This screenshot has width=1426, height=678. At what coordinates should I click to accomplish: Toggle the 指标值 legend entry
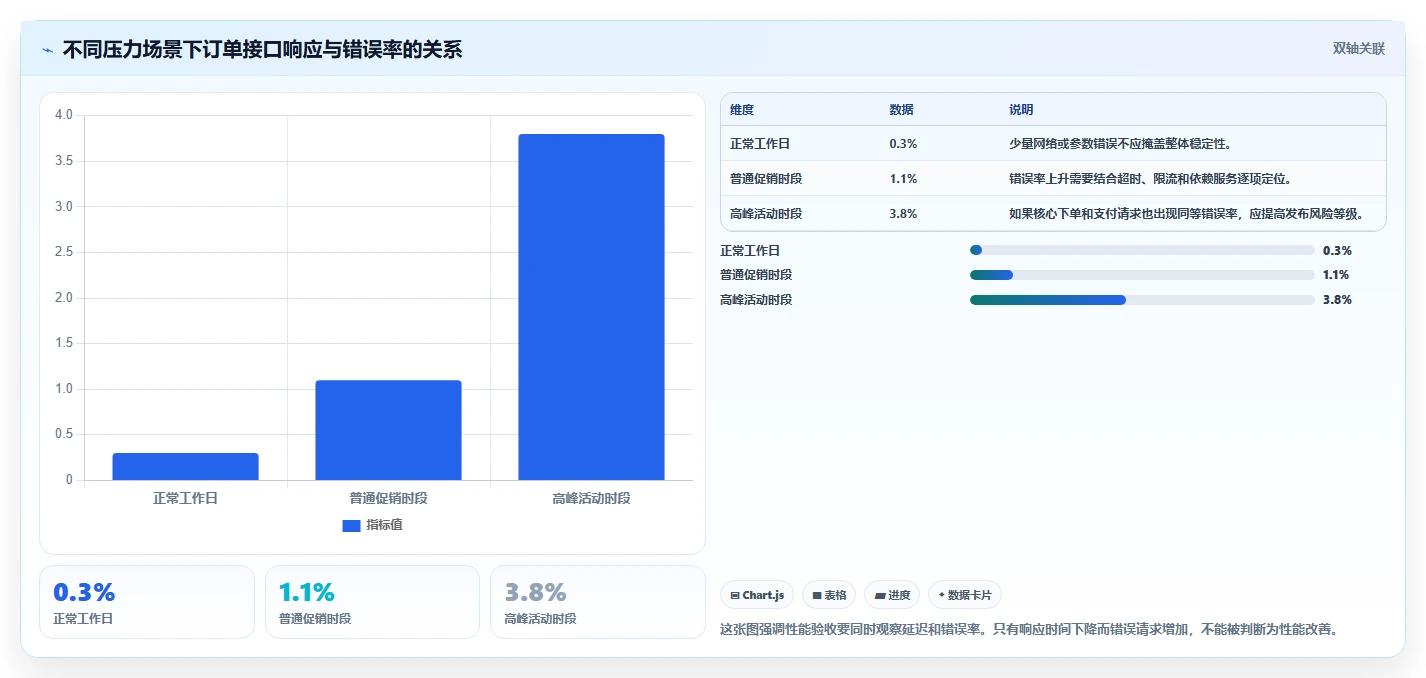pos(372,525)
